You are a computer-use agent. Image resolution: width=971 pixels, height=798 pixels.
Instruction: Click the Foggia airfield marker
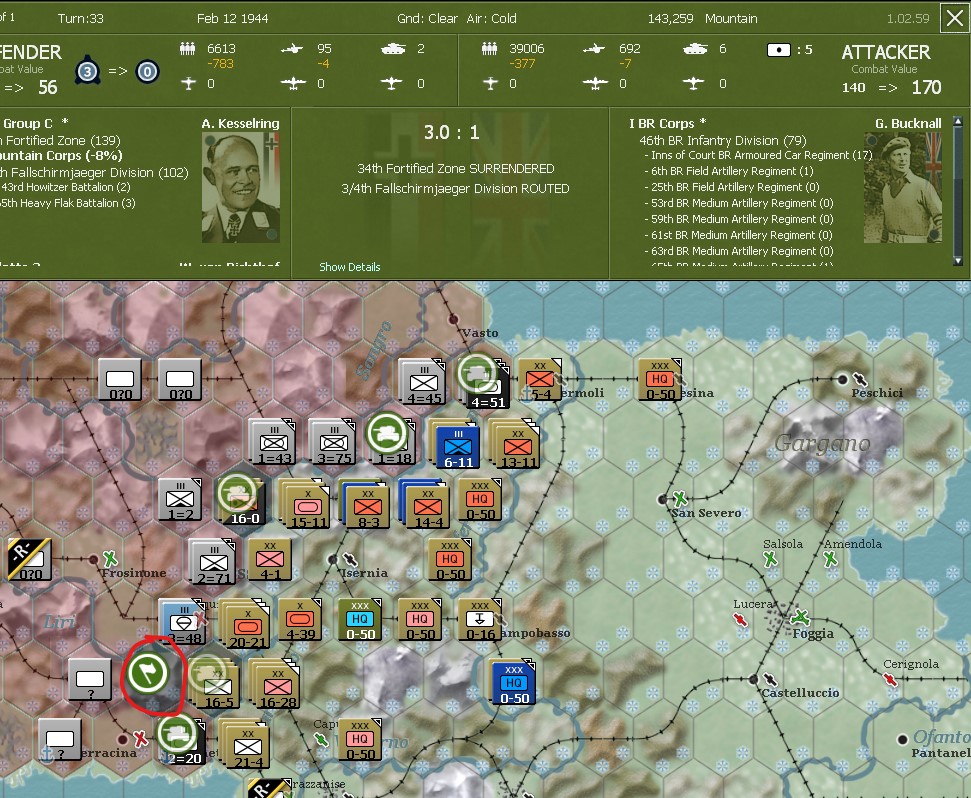(x=801, y=617)
